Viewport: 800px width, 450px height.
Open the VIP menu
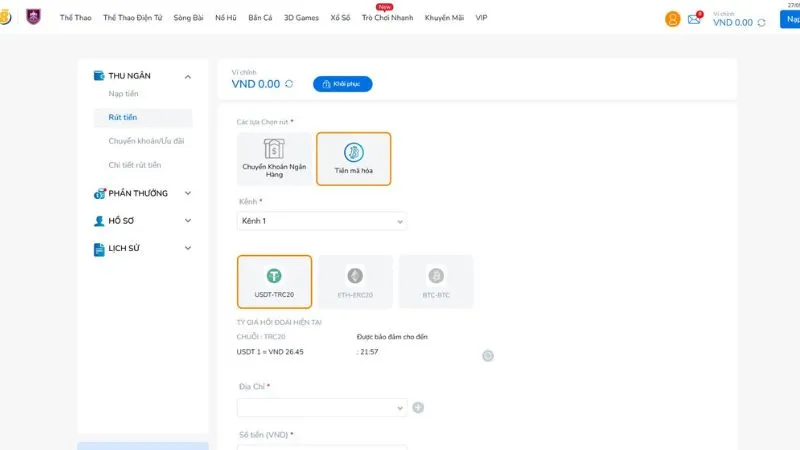[481, 17]
